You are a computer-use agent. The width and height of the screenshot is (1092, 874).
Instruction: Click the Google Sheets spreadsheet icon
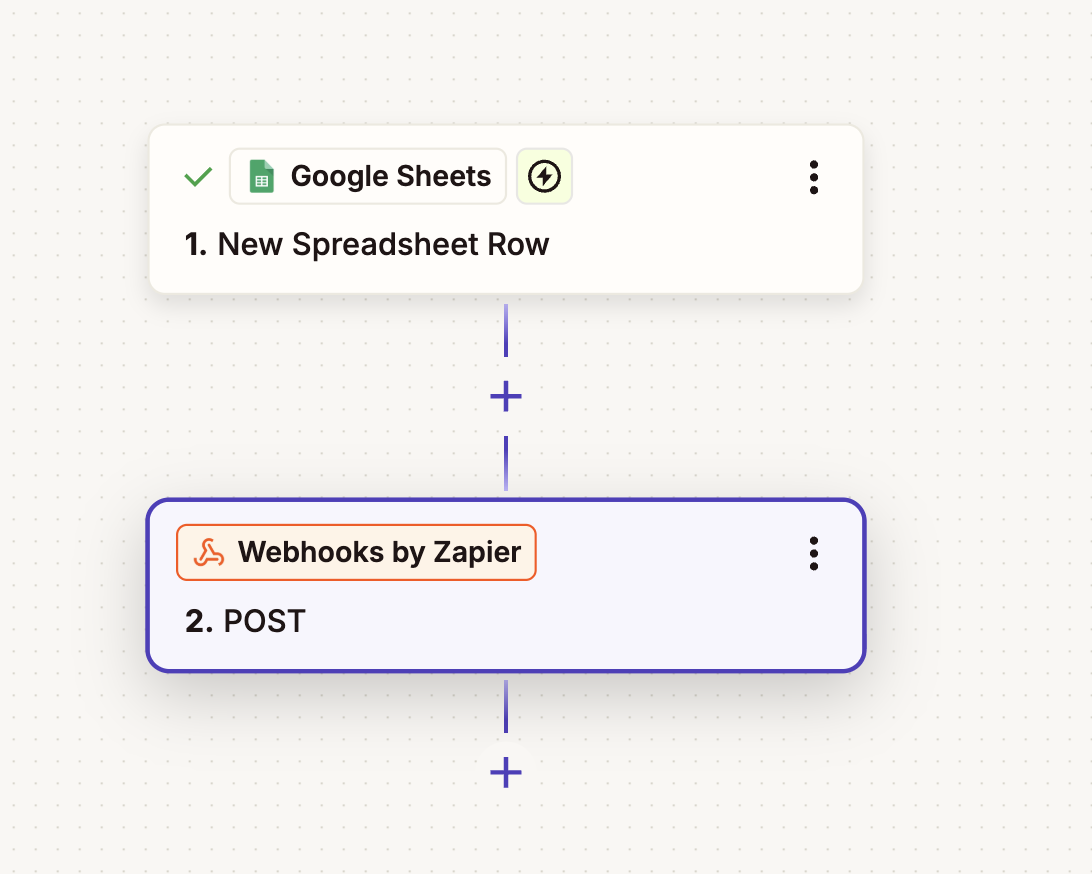click(x=261, y=177)
